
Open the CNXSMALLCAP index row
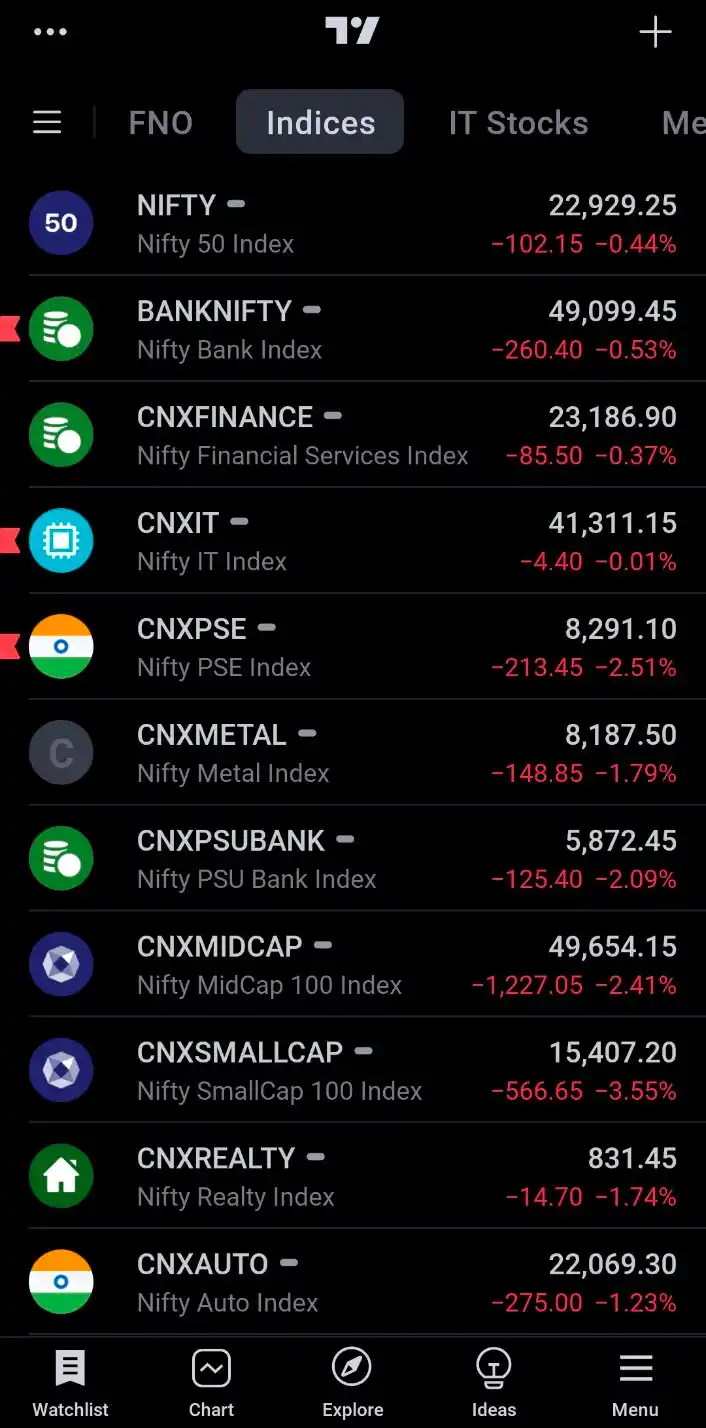(352, 1070)
